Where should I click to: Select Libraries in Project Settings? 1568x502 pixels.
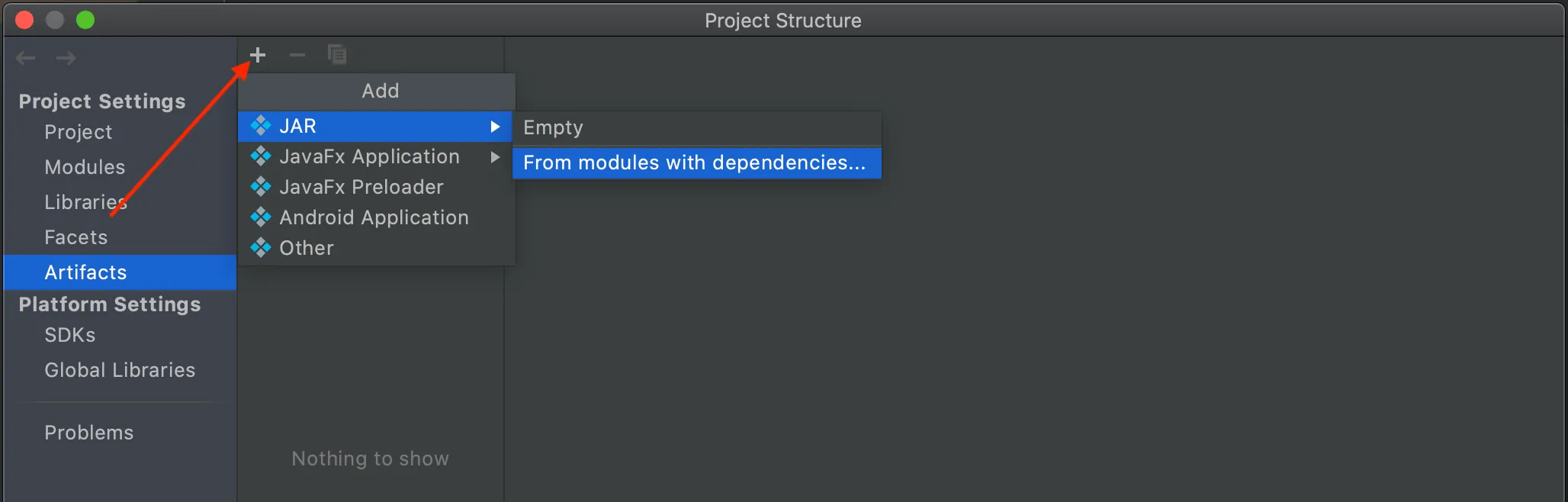[85, 201]
